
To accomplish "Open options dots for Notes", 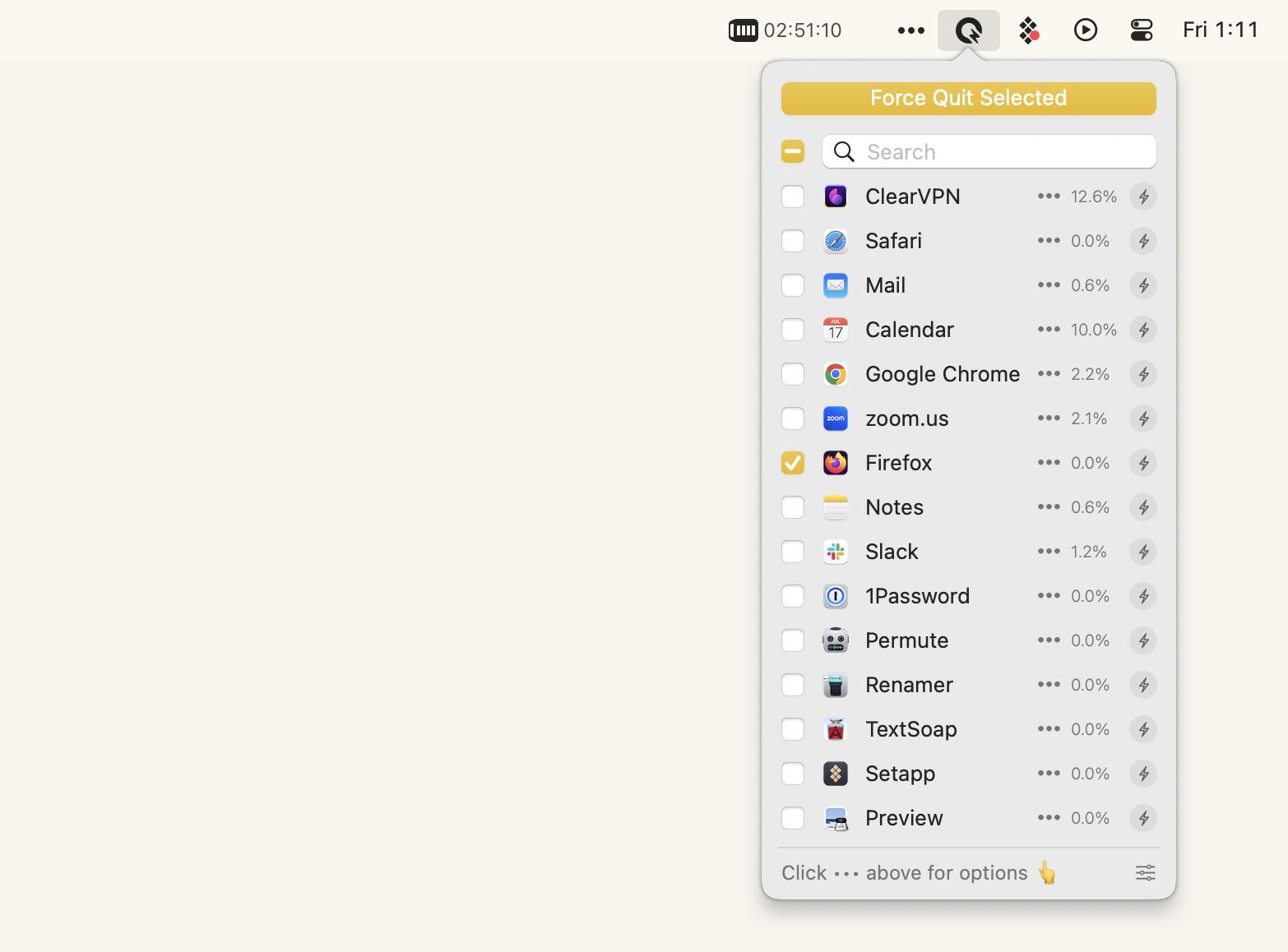I will pyautogui.click(x=1049, y=506).
